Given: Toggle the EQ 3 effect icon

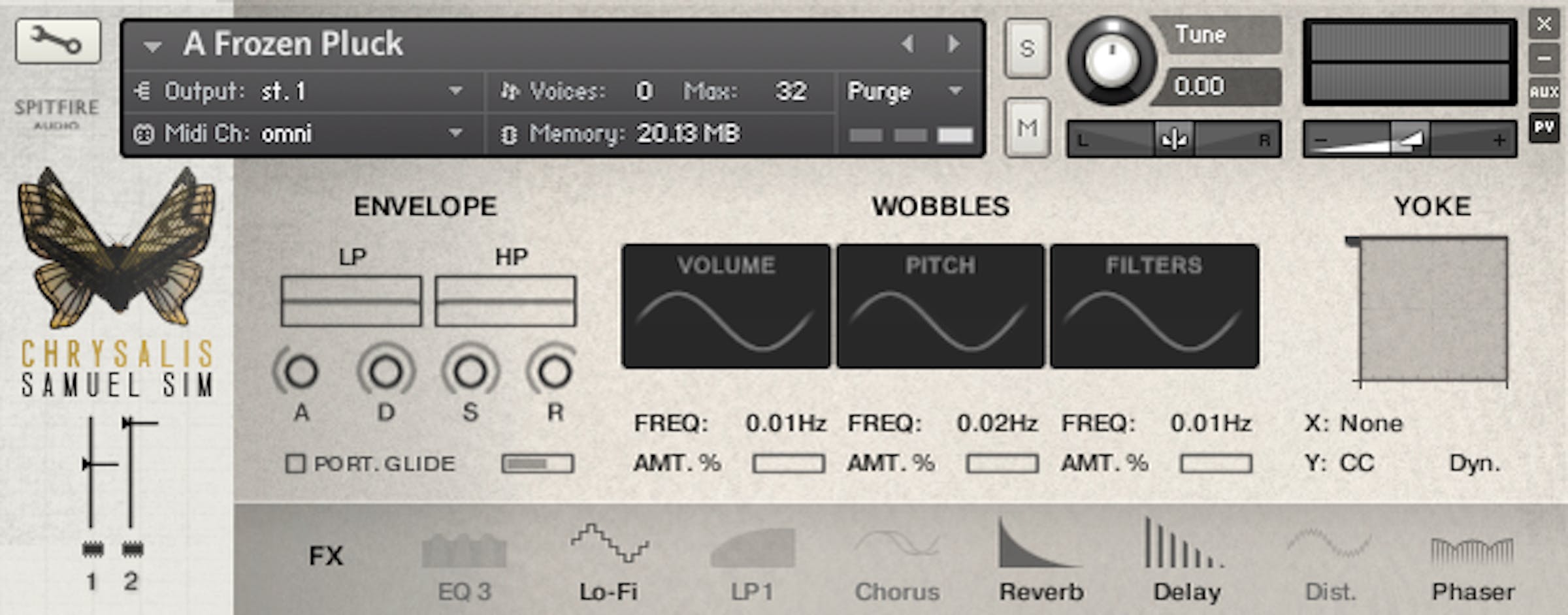Looking at the screenshot, I should tap(464, 550).
